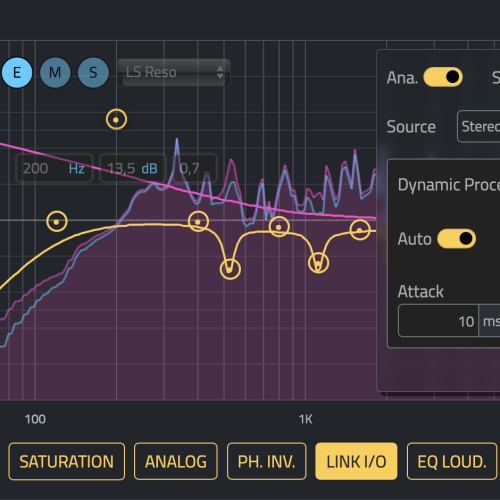Image resolution: width=500 pixels, height=500 pixels.
Task: Enable the SATURATION button
Action: (67, 461)
